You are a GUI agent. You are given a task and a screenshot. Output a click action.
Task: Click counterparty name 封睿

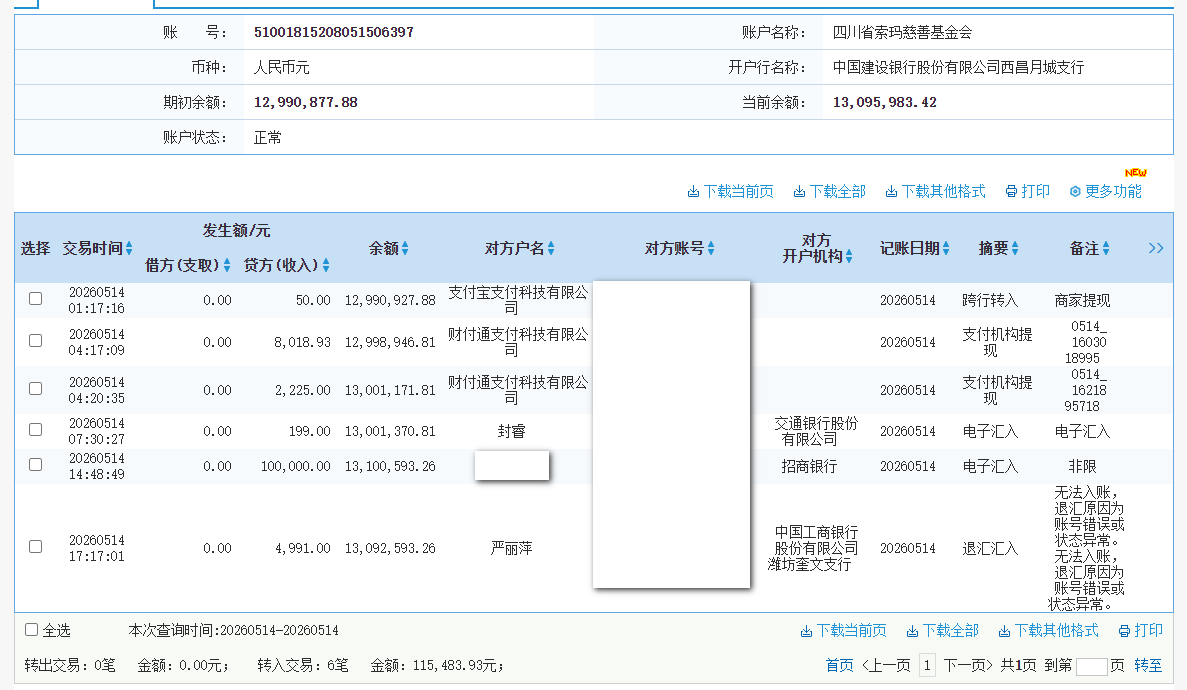[511, 432]
